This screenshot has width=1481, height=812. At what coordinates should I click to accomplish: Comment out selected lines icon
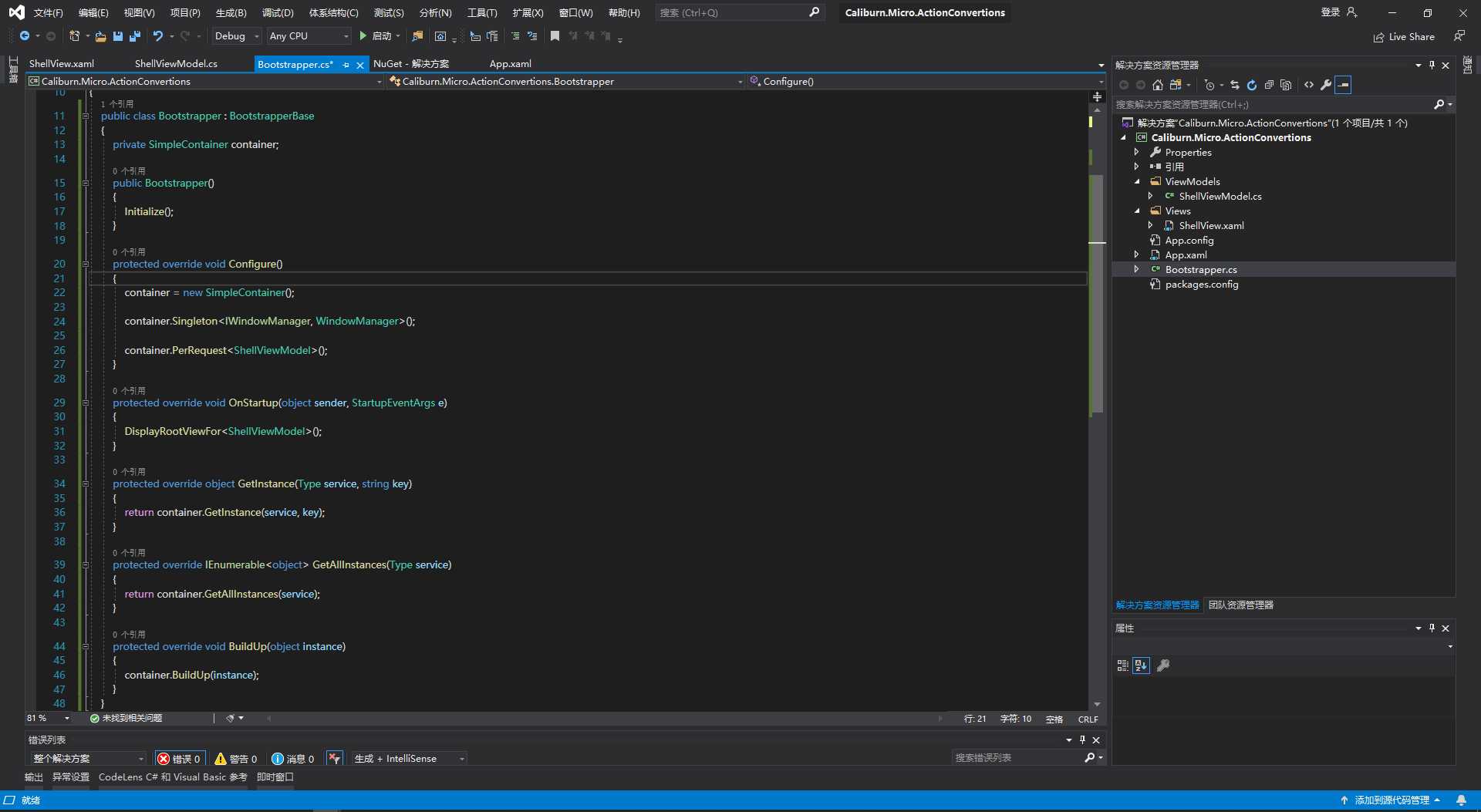pos(515,36)
